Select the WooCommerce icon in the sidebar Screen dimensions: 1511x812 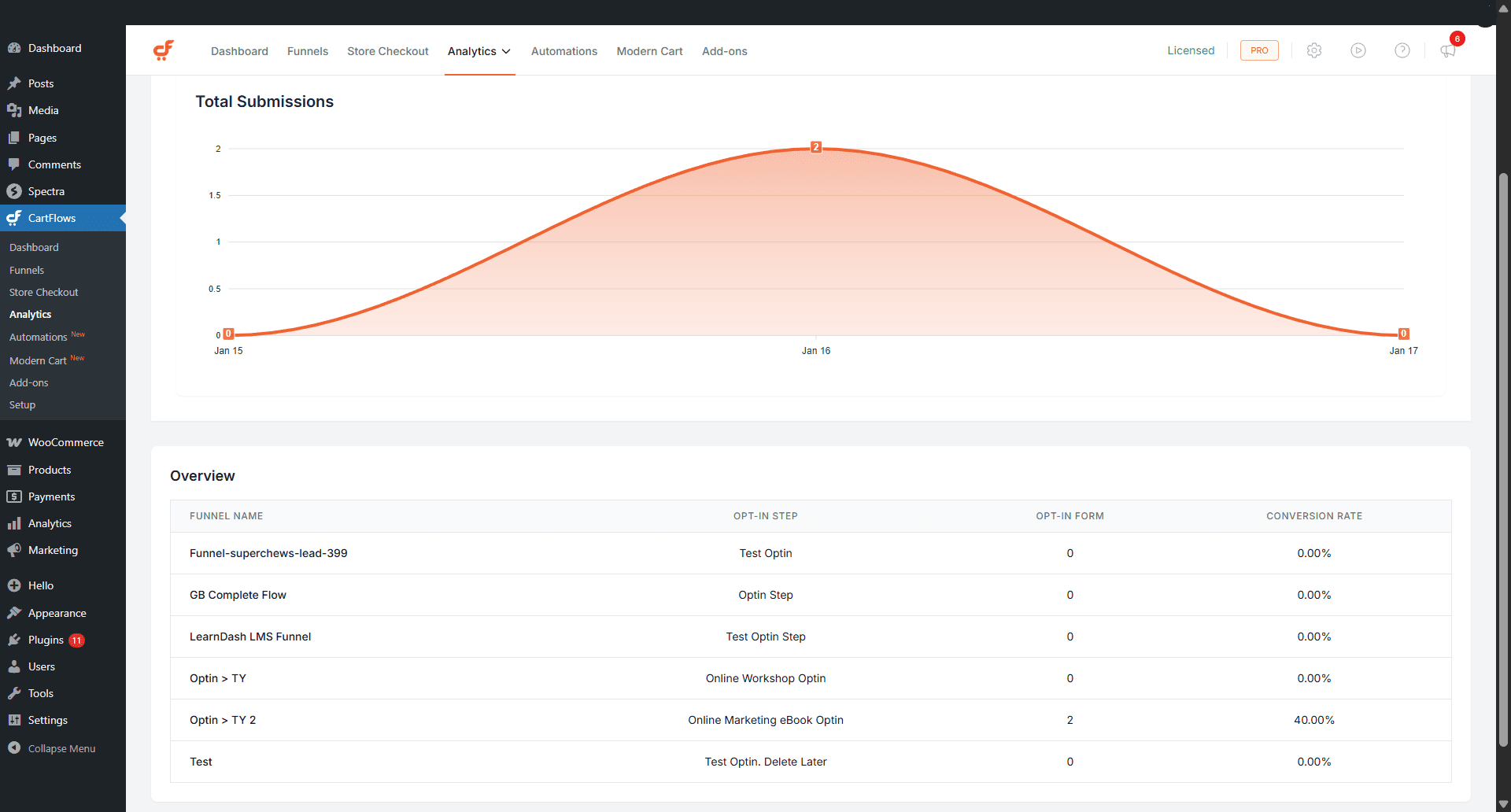tap(15, 442)
